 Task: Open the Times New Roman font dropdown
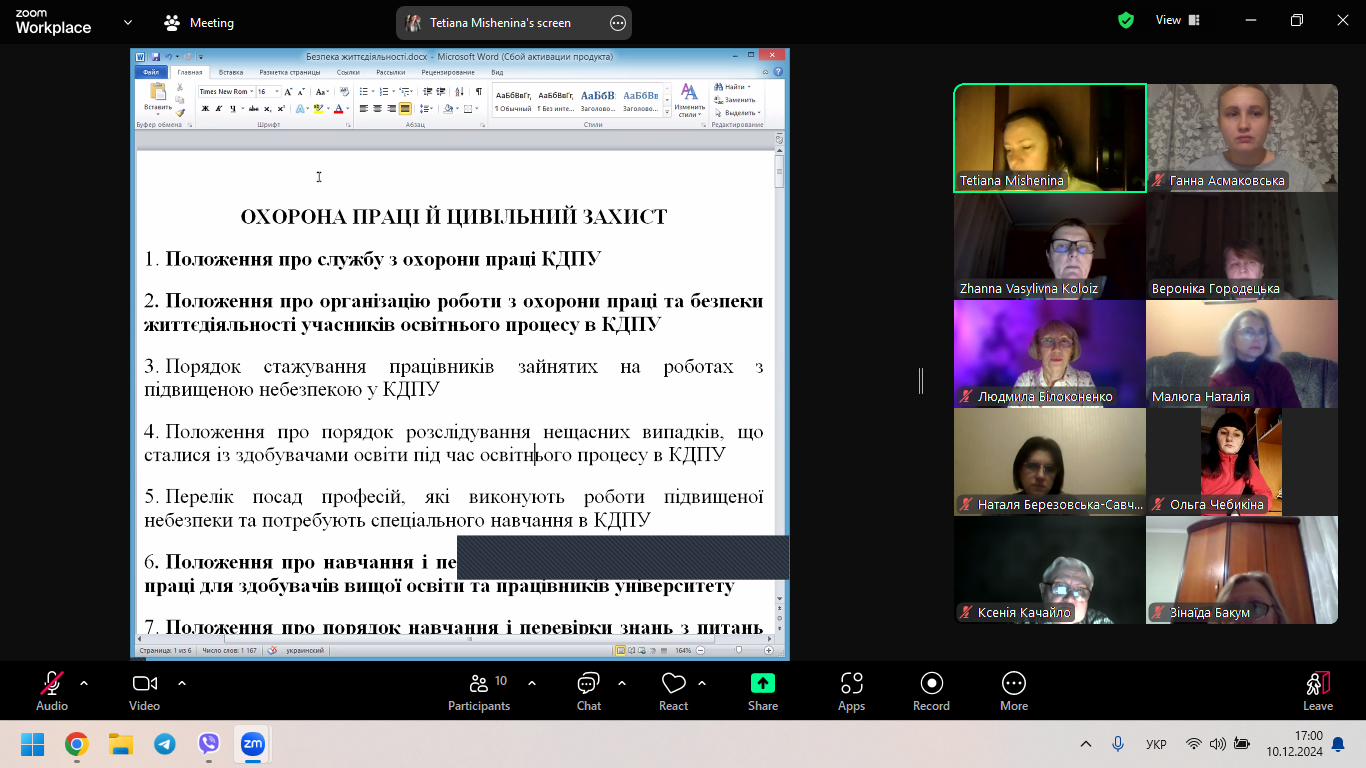point(251,91)
